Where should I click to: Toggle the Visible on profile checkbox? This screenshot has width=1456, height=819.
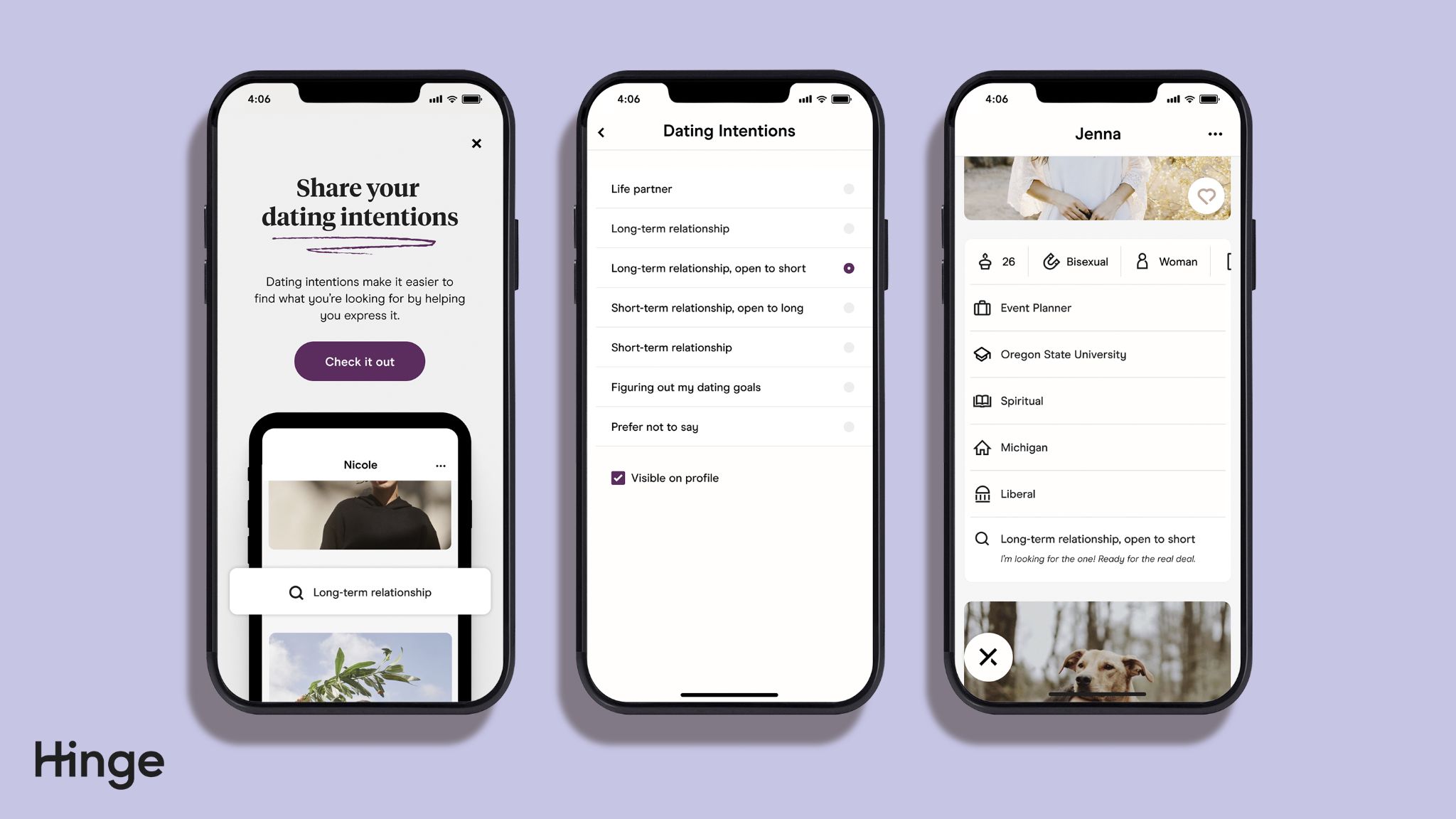coord(617,477)
